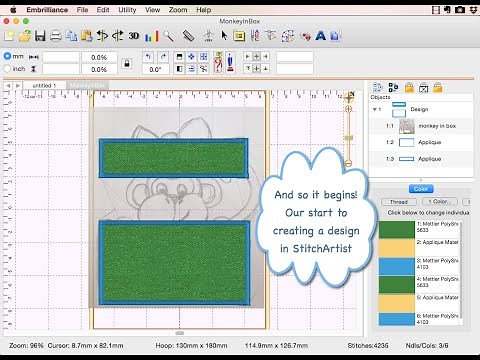Select the 1:2 Applique object

point(421,142)
